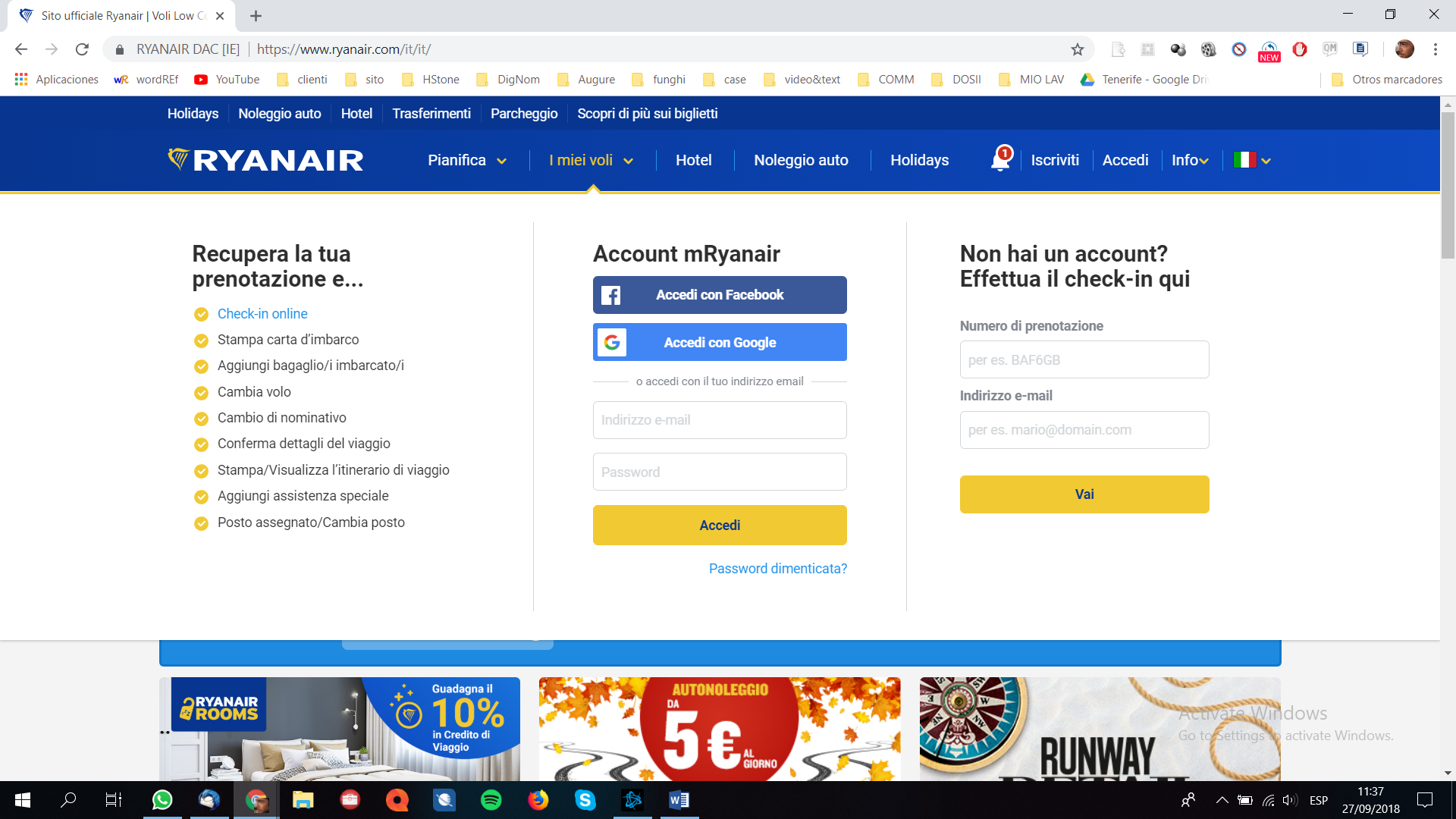Open YouTube bookmark
Screen dimensions: 1456x819
(x=227, y=80)
